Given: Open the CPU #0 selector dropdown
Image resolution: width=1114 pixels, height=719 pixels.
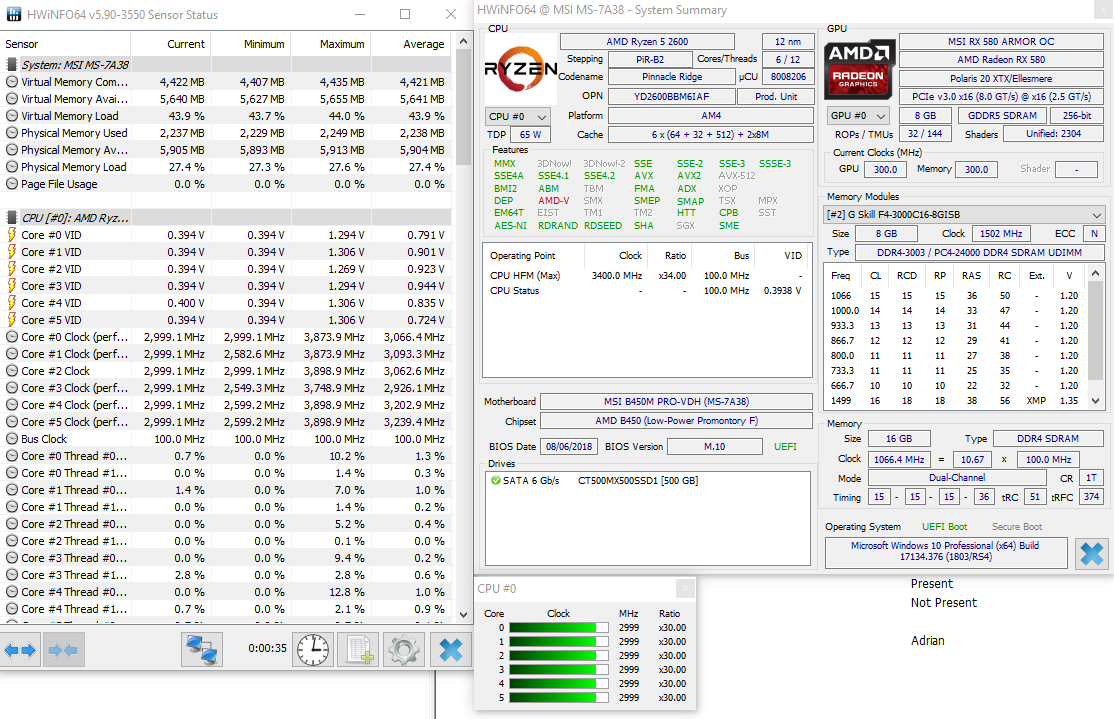Looking at the screenshot, I should pyautogui.click(x=519, y=117).
